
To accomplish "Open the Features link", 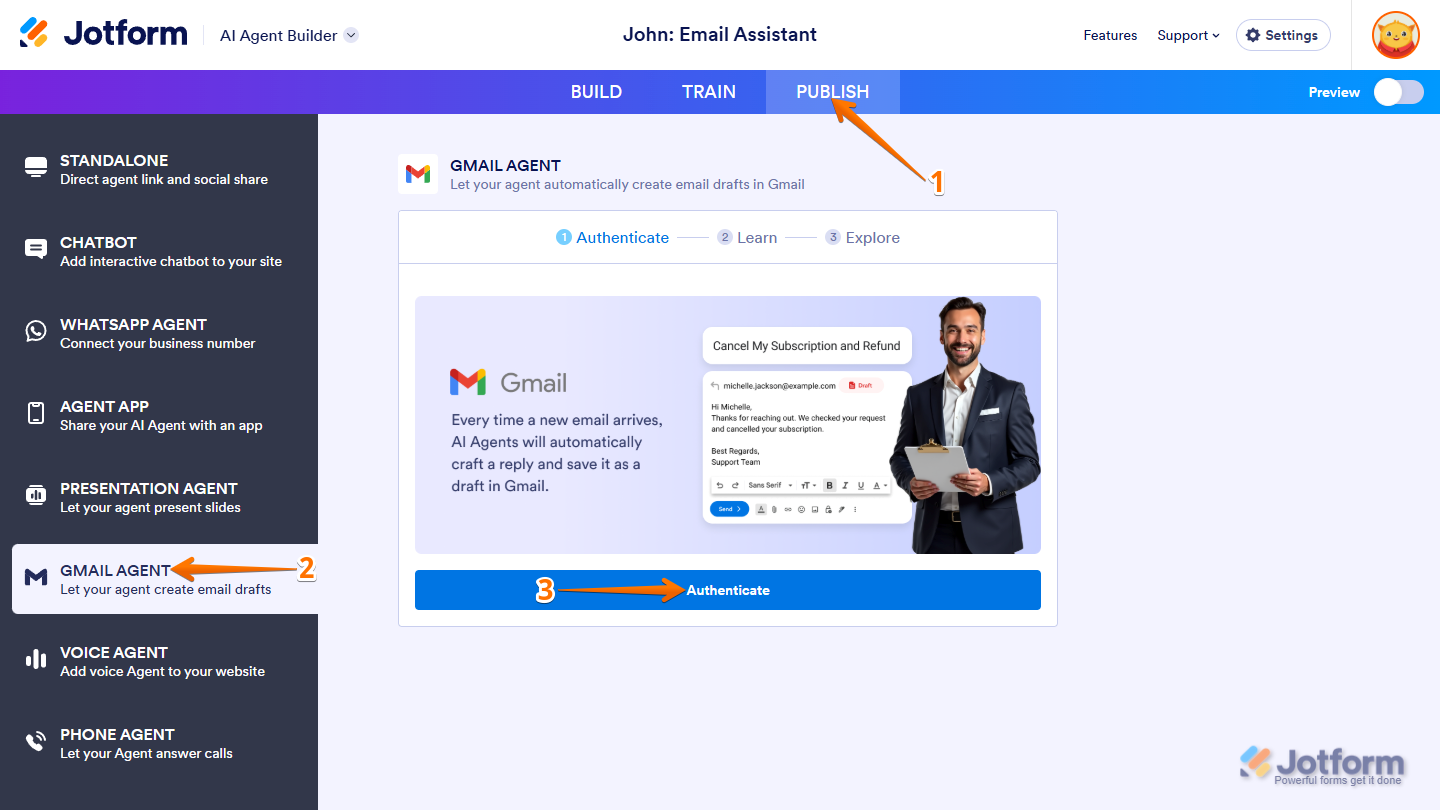I will 1110,35.
